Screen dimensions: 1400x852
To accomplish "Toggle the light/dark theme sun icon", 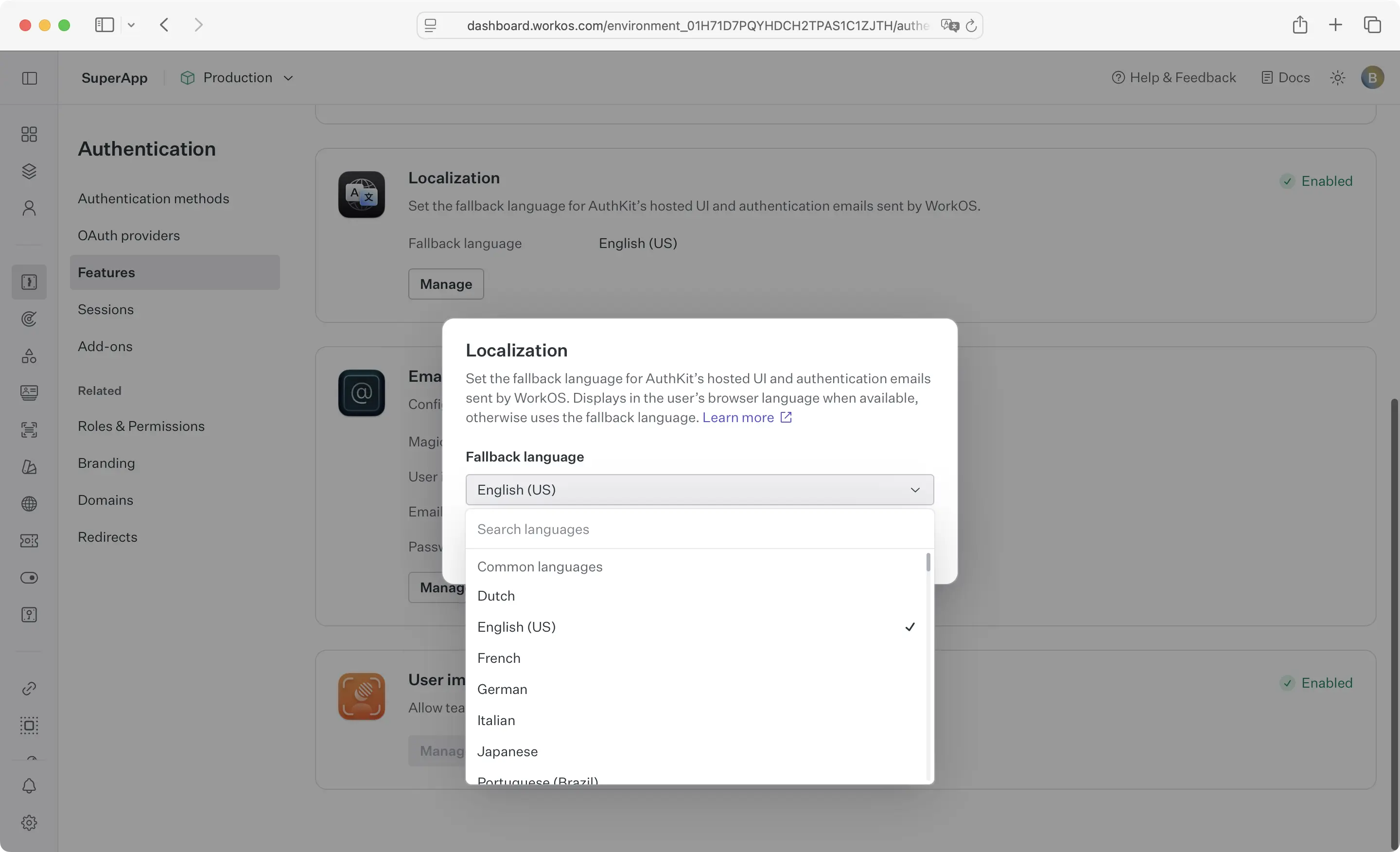I will (1337, 78).
